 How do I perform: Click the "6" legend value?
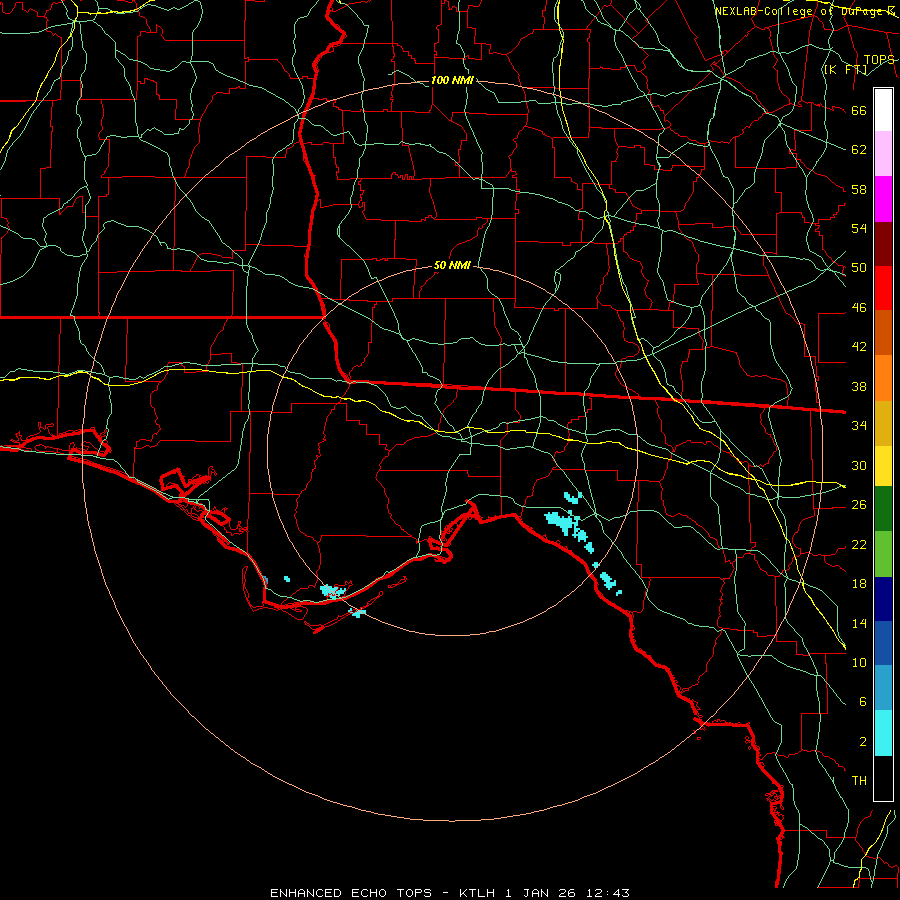pyautogui.click(x=863, y=701)
